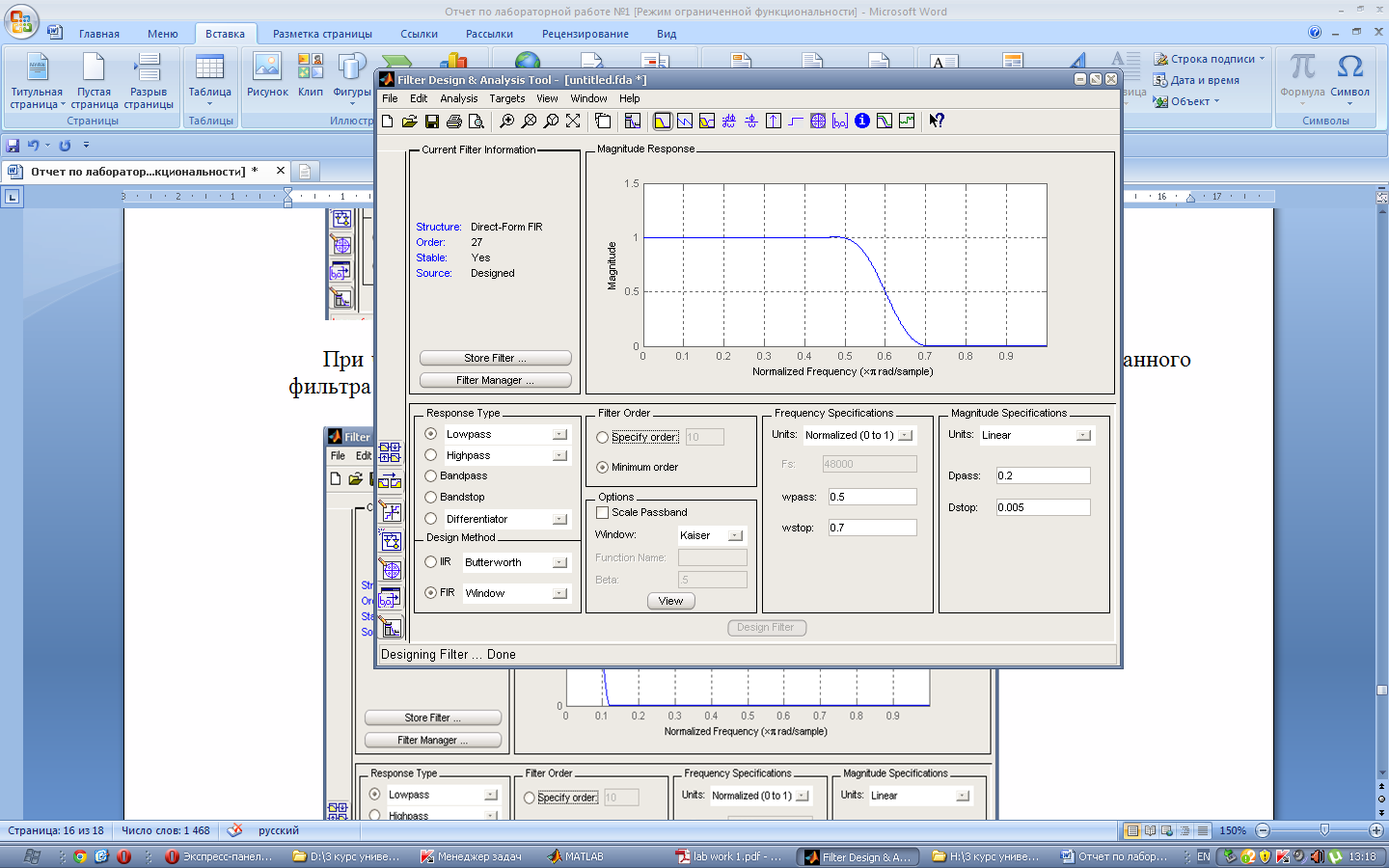Viewport: 1389px width, 868px height.
Task: Open the Targets menu
Action: pos(507,98)
